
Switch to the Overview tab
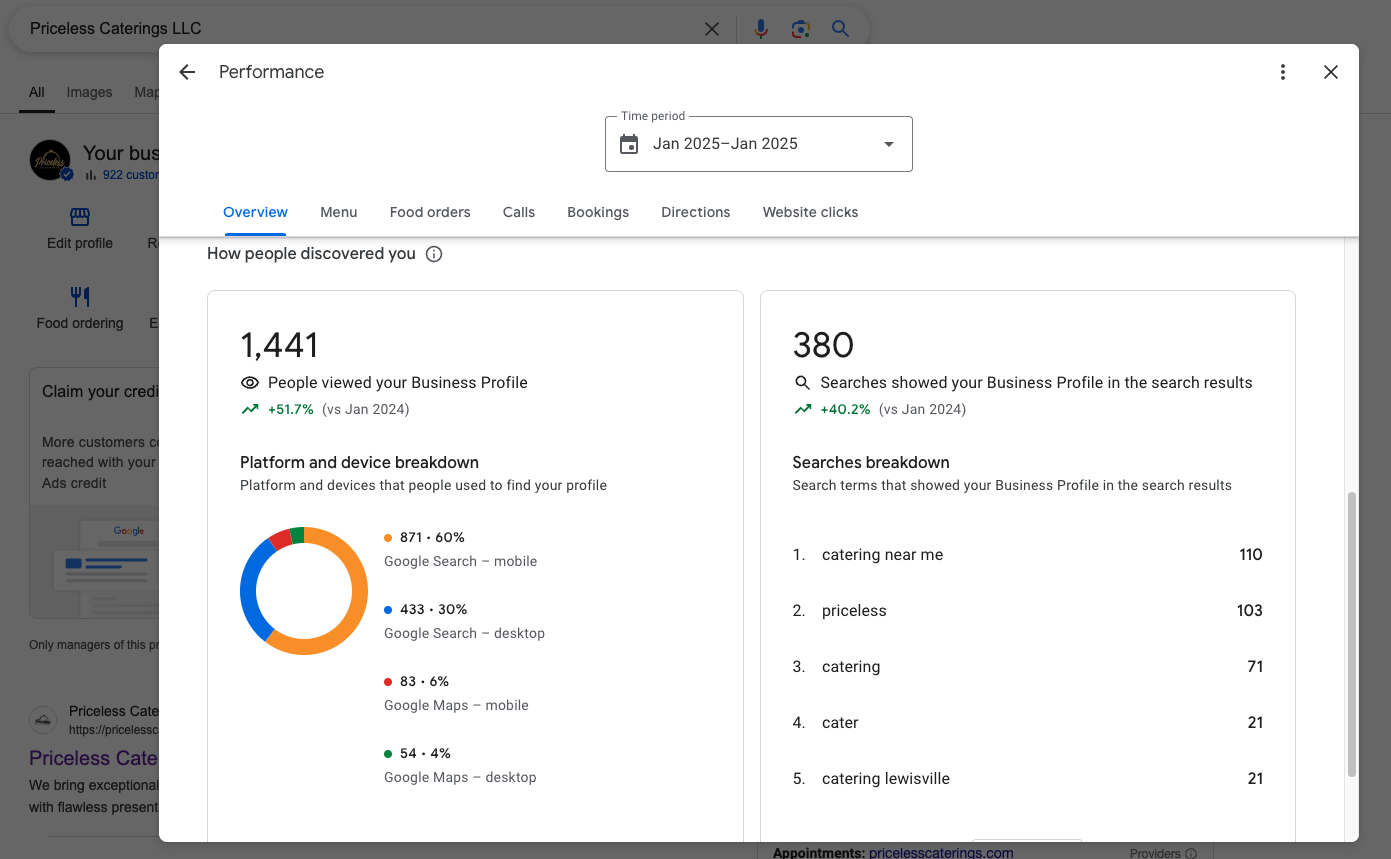click(x=255, y=212)
